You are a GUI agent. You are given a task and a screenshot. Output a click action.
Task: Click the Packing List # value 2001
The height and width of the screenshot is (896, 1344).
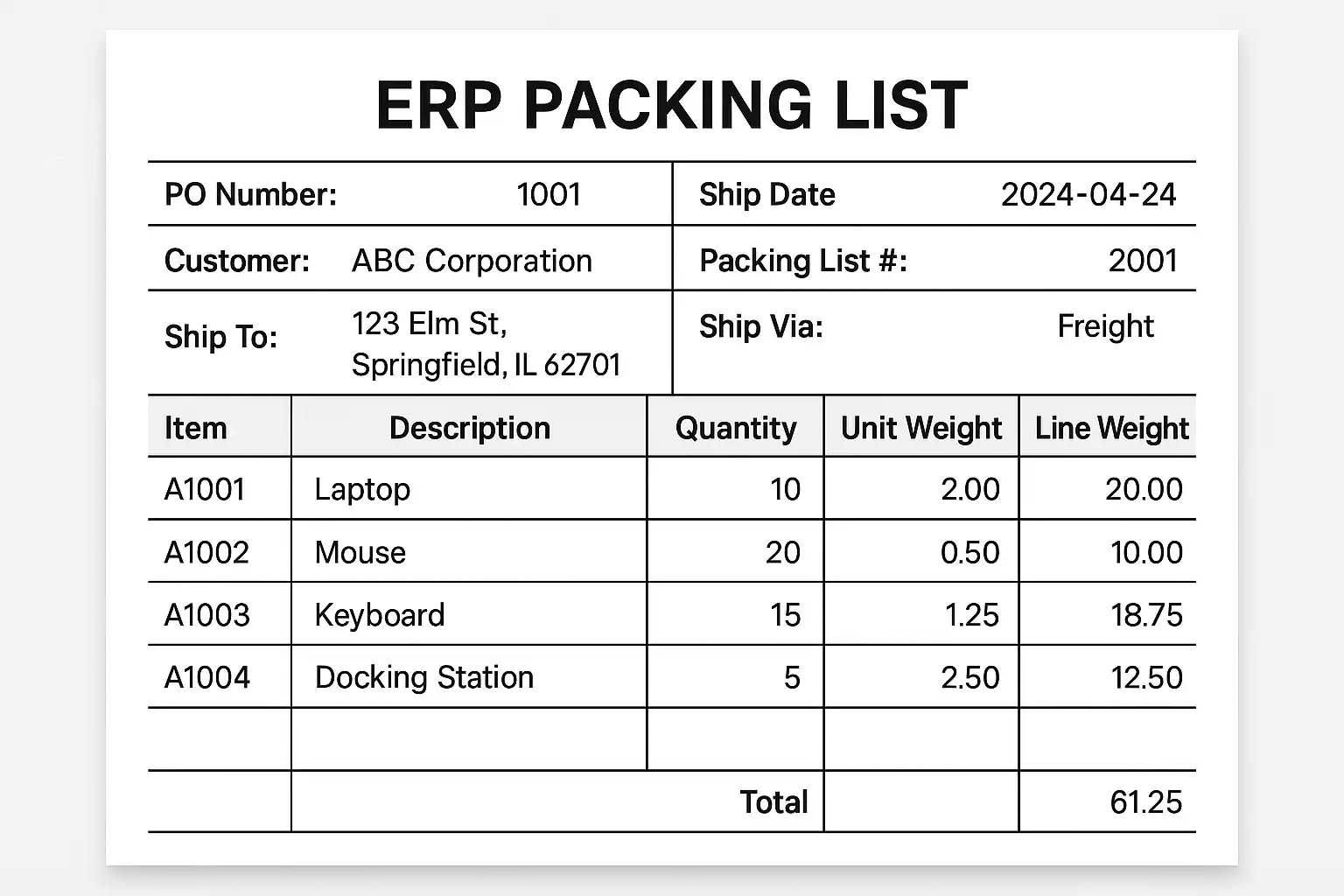[1143, 261]
